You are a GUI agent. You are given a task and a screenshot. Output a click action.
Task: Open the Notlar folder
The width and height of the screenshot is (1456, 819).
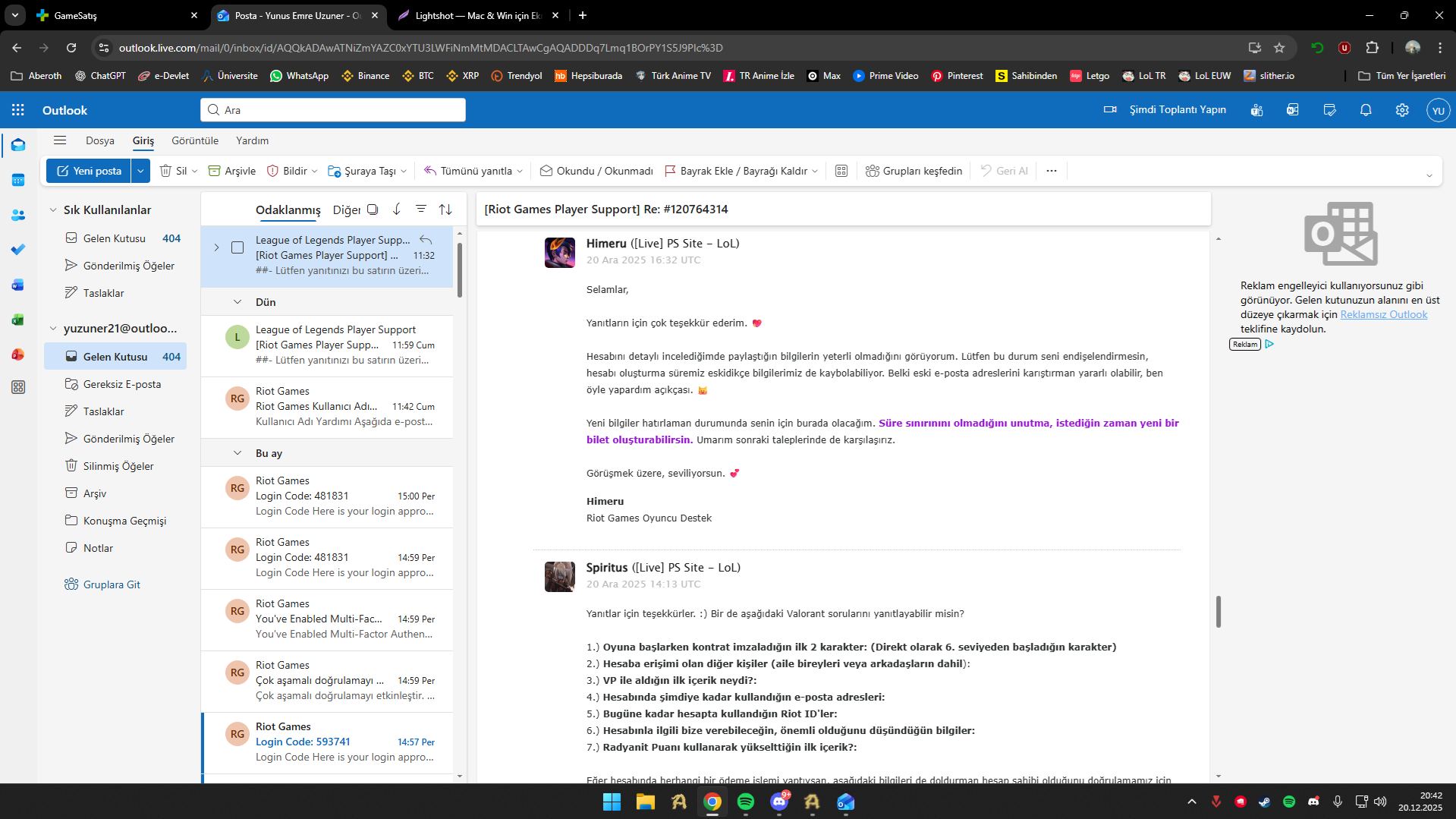(x=115, y=548)
